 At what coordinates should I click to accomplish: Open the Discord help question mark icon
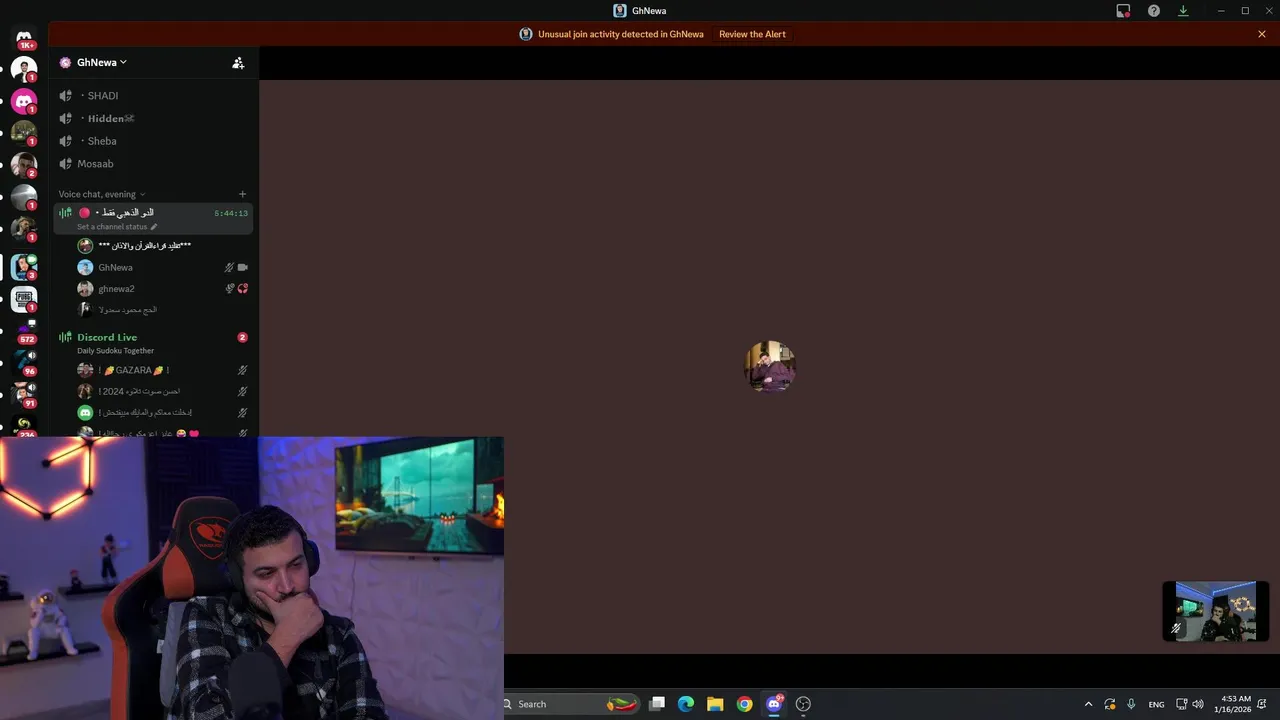click(1154, 10)
